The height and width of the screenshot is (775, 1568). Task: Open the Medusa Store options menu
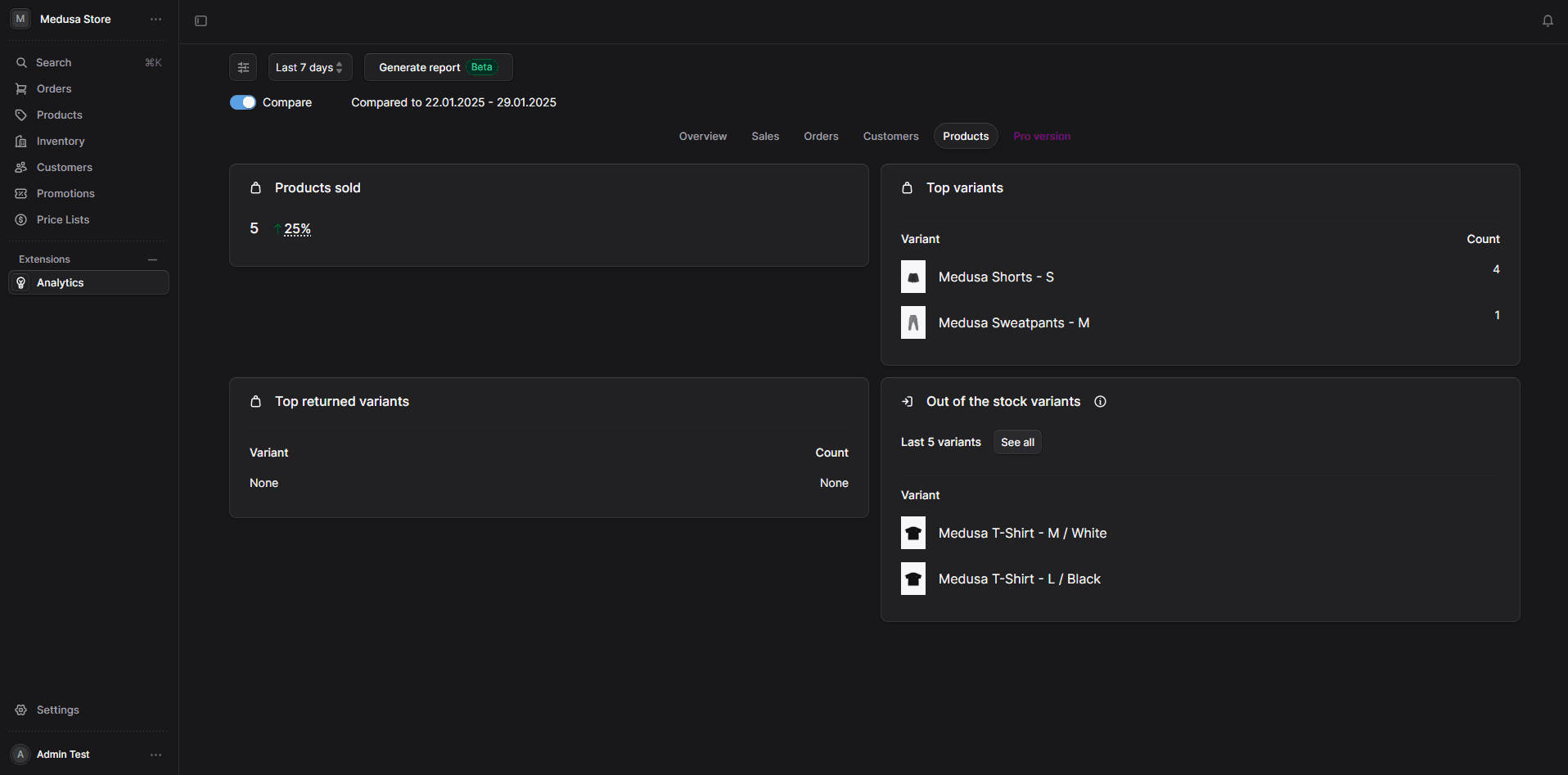155,19
